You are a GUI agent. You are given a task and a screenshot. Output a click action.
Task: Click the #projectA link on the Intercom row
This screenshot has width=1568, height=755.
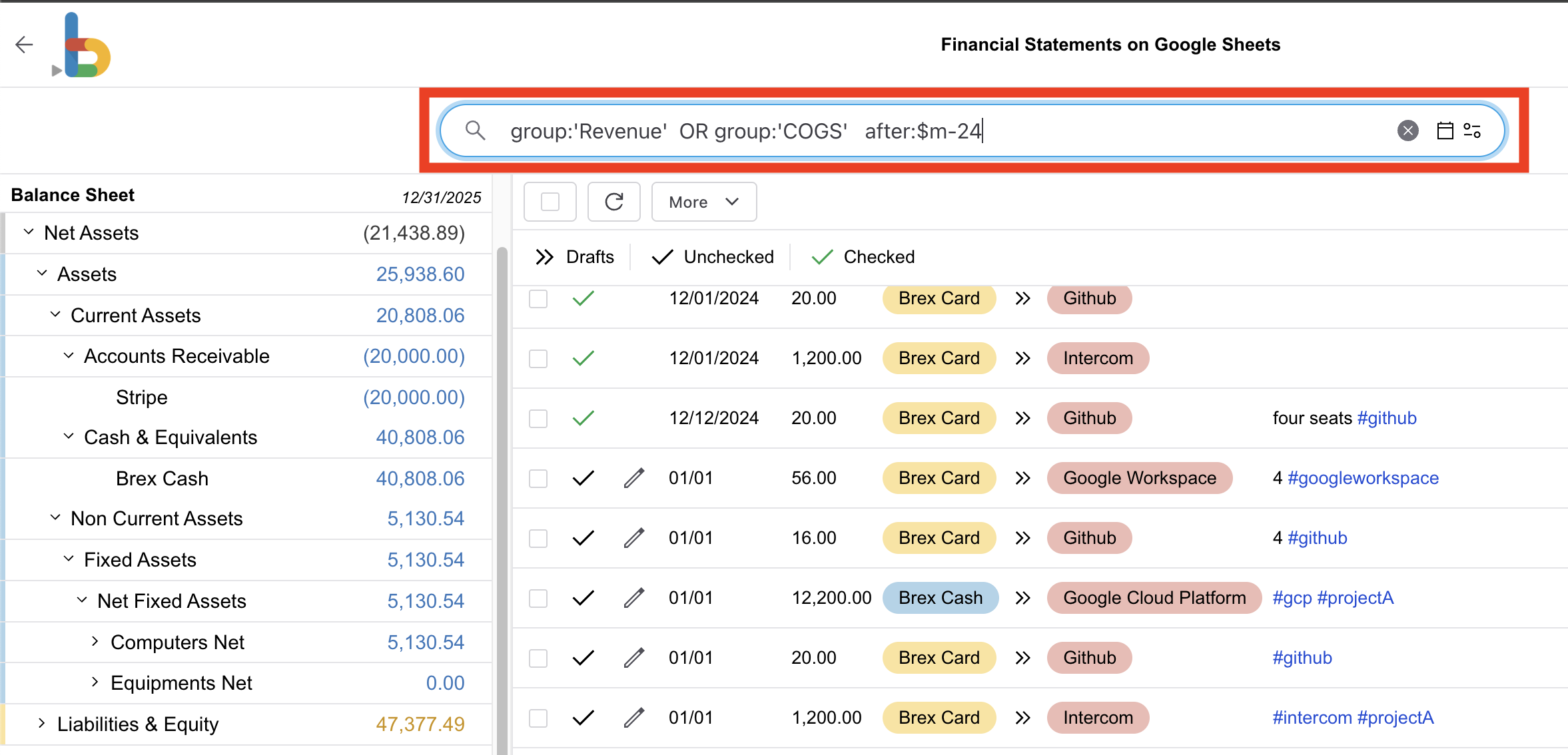click(x=1395, y=717)
